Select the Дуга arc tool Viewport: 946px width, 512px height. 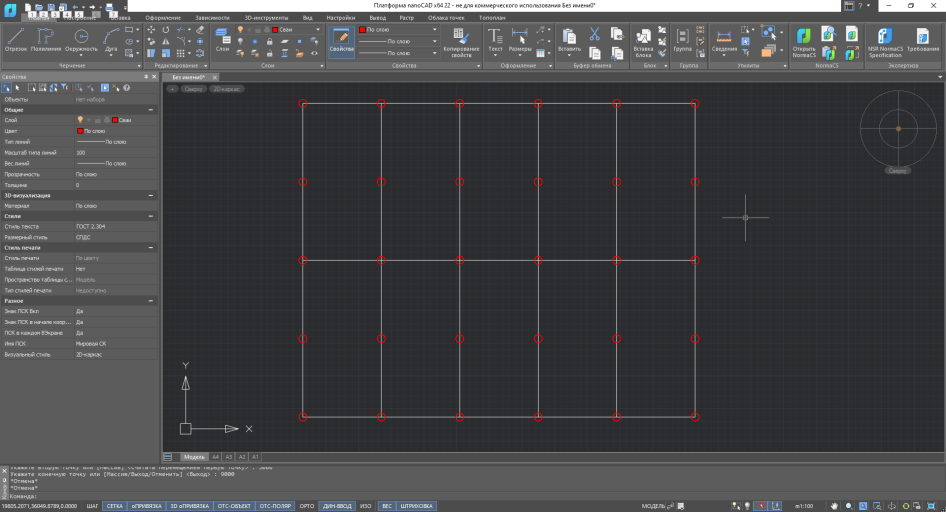(111, 41)
